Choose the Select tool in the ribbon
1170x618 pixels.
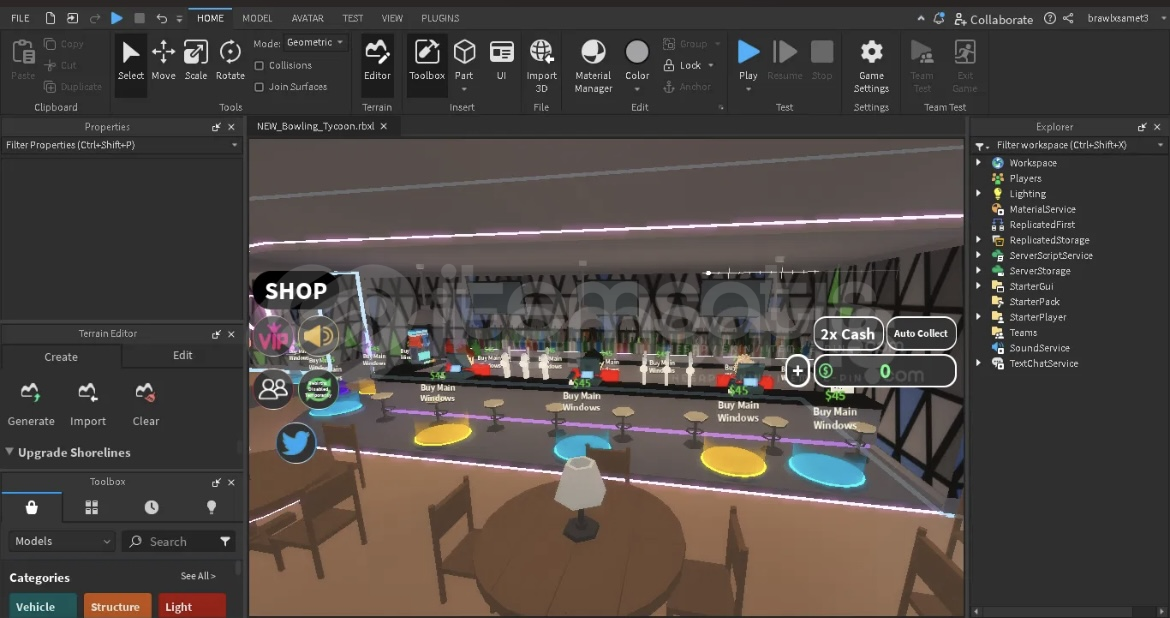[131, 60]
